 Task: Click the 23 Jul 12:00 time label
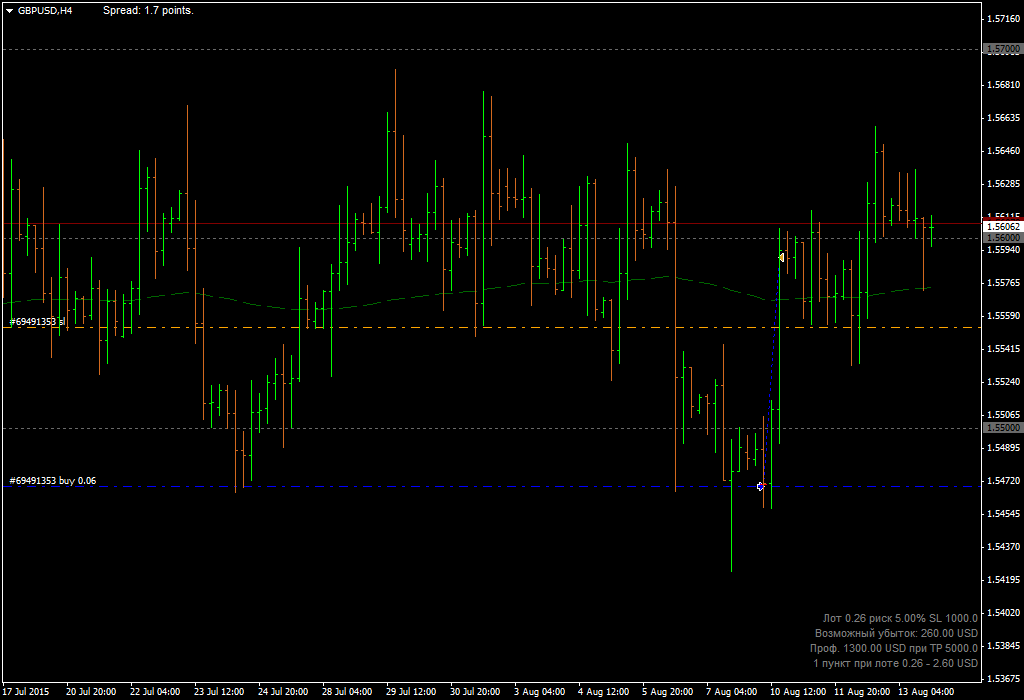pyautogui.click(x=219, y=692)
